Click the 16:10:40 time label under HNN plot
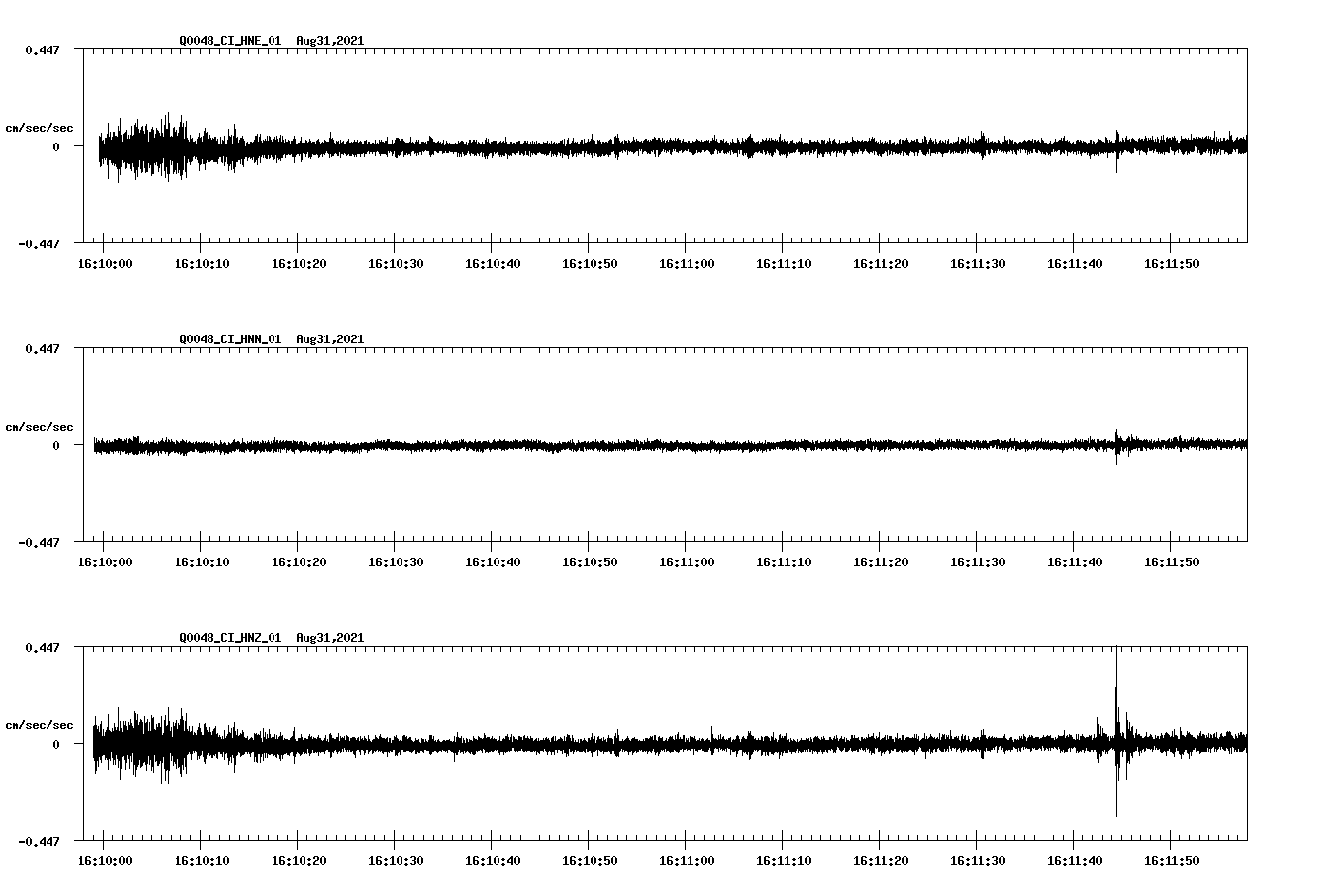The height and width of the screenshot is (896, 1317). [x=493, y=562]
